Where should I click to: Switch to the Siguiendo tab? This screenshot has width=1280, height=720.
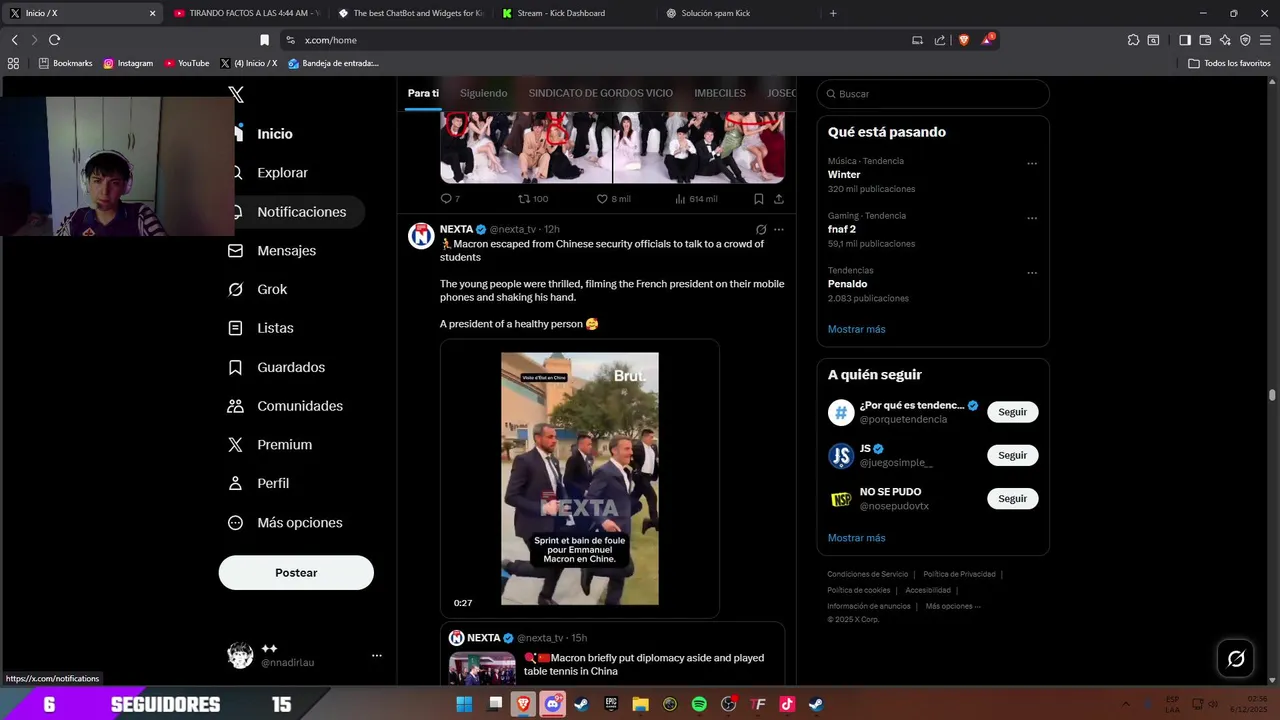[484, 93]
